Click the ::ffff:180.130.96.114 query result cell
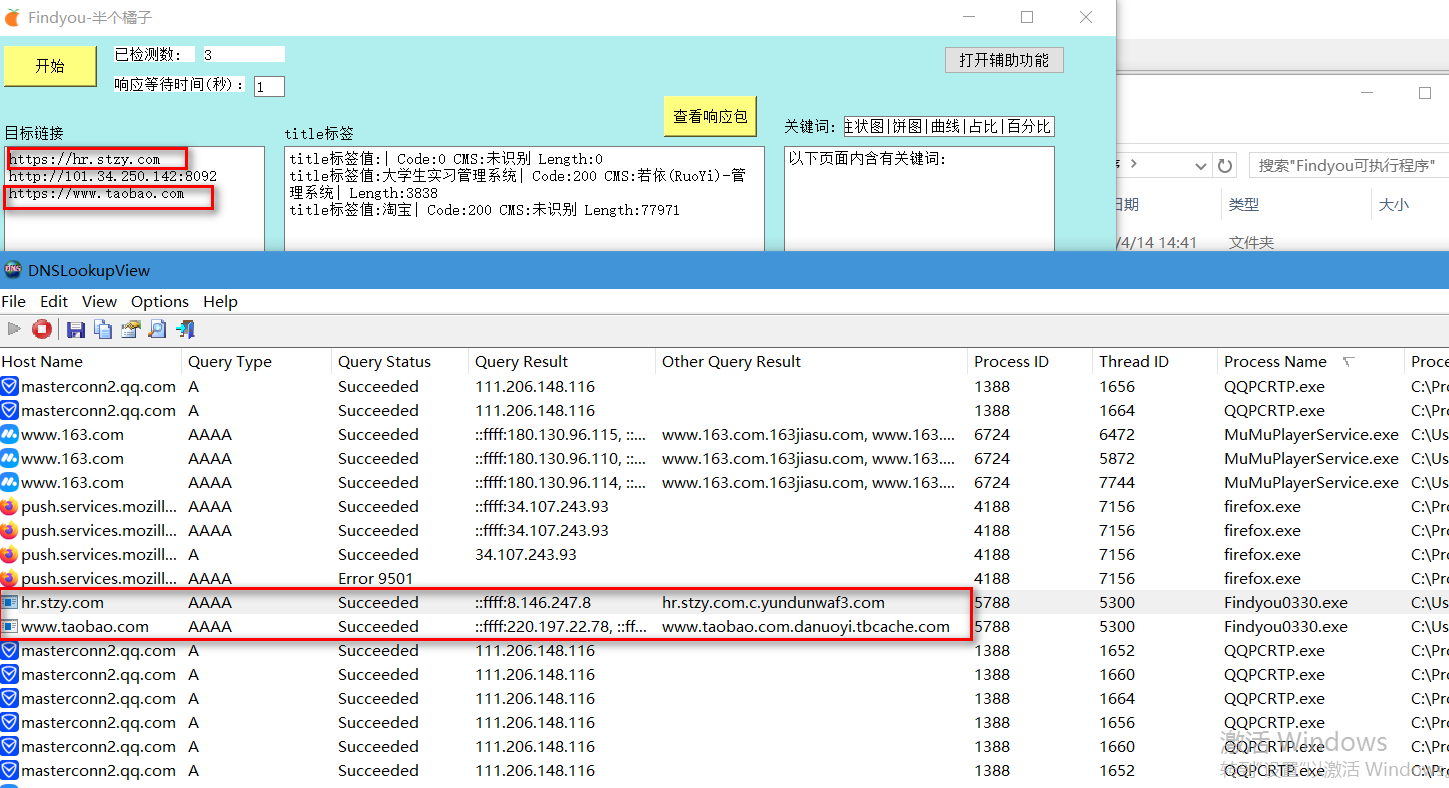This screenshot has width=1449, height=788. pos(561,482)
